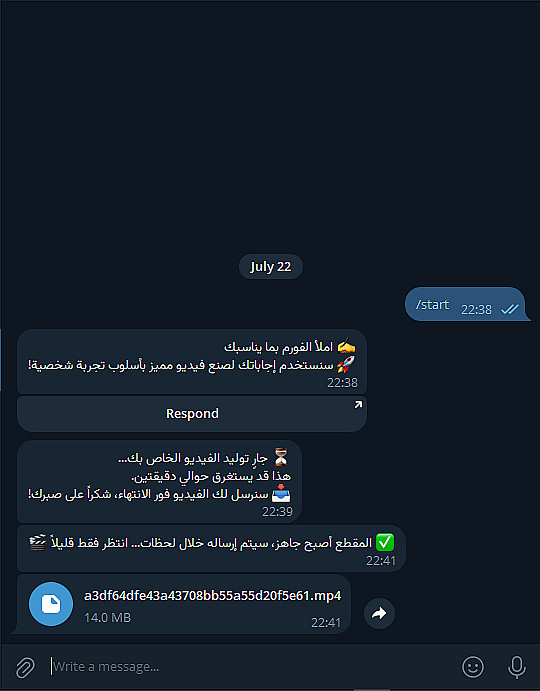The width and height of the screenshot is (540, 691).
Task: Click the 22:38 timestamp on /start message
Action: [x=476, y=310]
